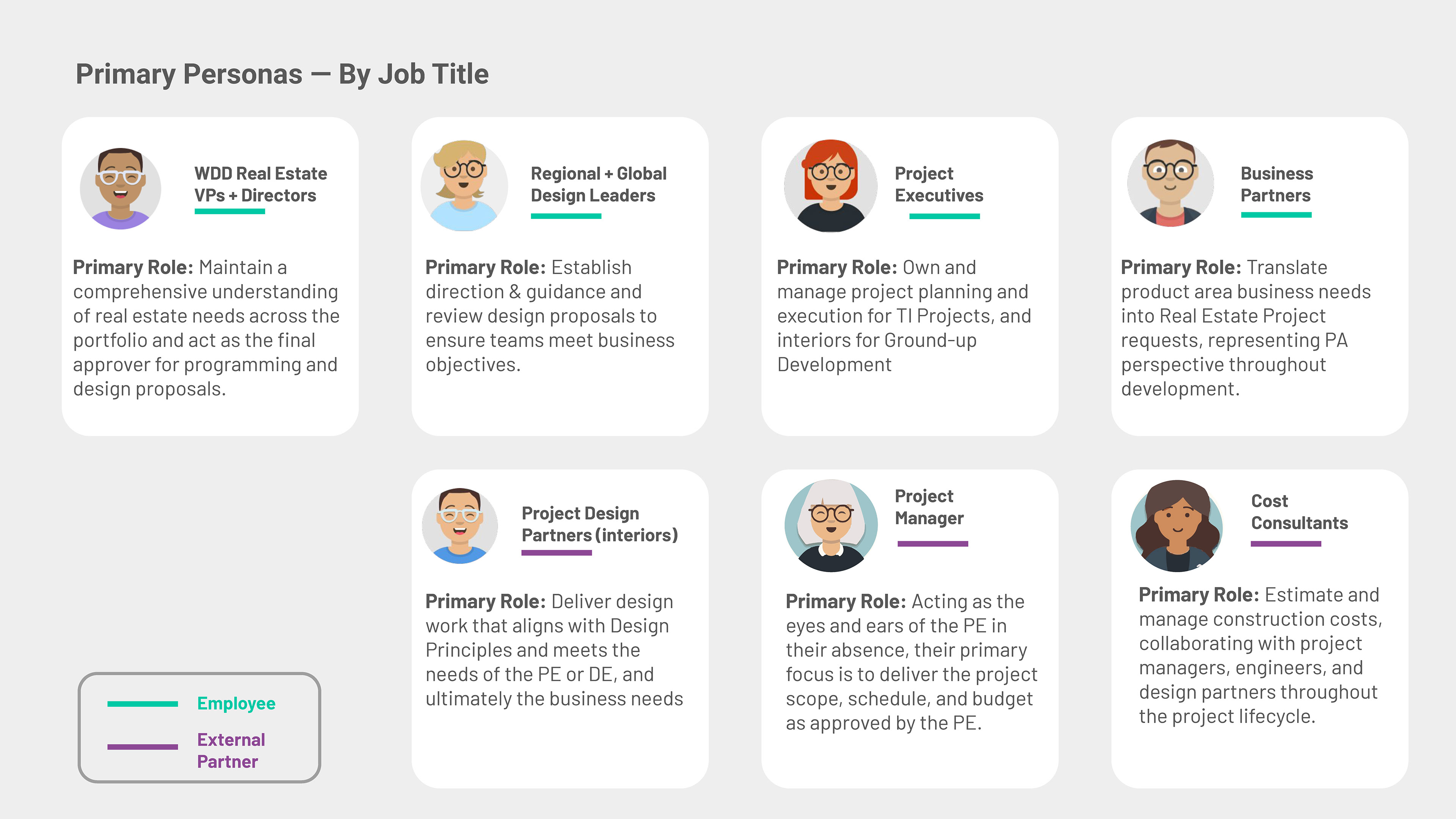This screenshot has width=1456, height=819.
Task: Click the Project Manager heading text
Action: pos(929,507)
